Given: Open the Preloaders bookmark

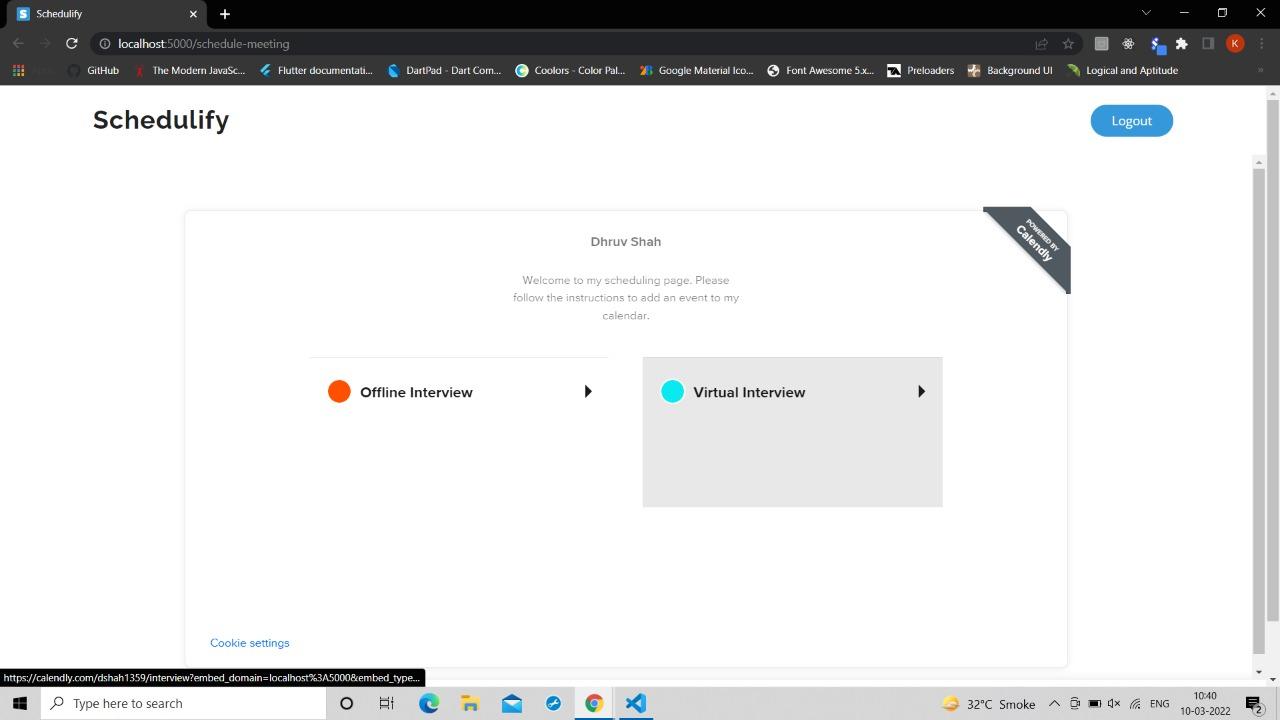Looking at the screenshot, I should pyautogui.click(x=921, y=70).
